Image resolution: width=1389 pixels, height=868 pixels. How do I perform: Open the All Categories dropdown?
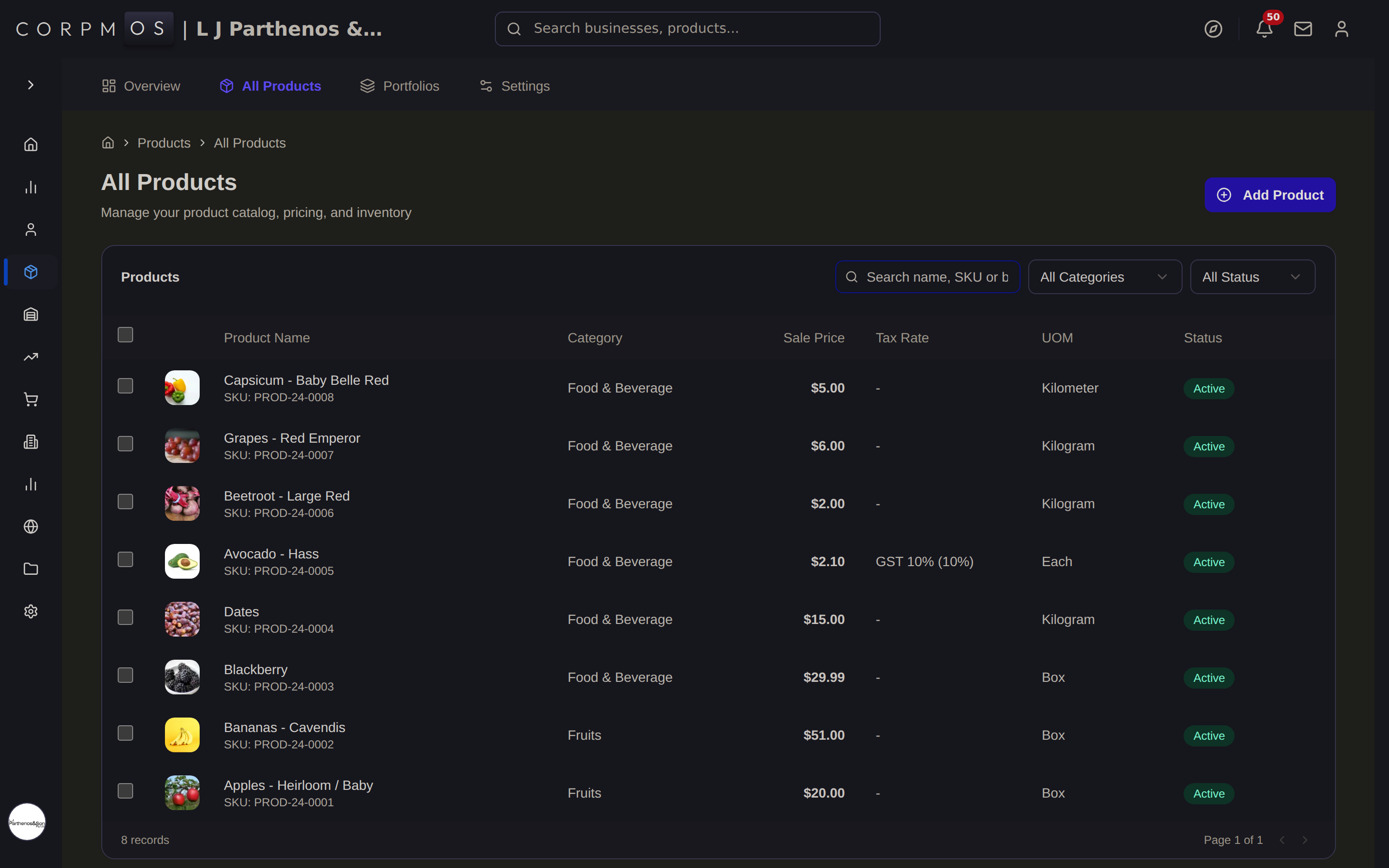[x=1104, y=277]
